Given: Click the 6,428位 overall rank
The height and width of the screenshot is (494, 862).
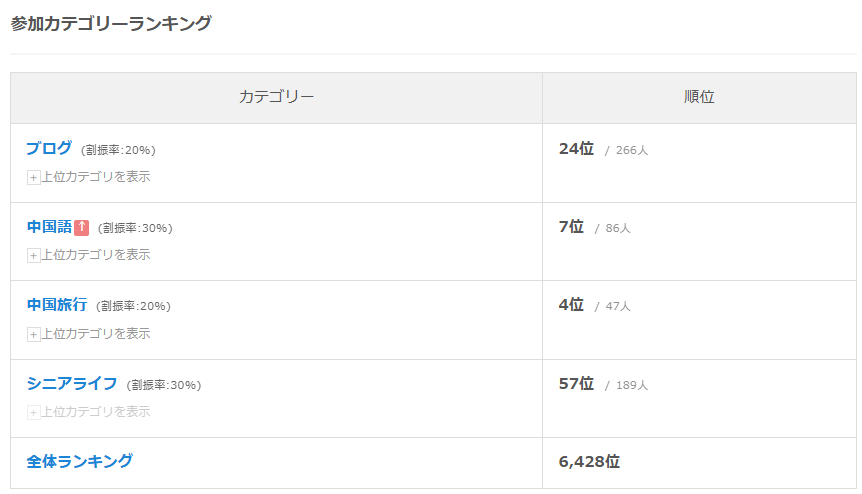Looking at the screenshot, I should pos(589,462).
